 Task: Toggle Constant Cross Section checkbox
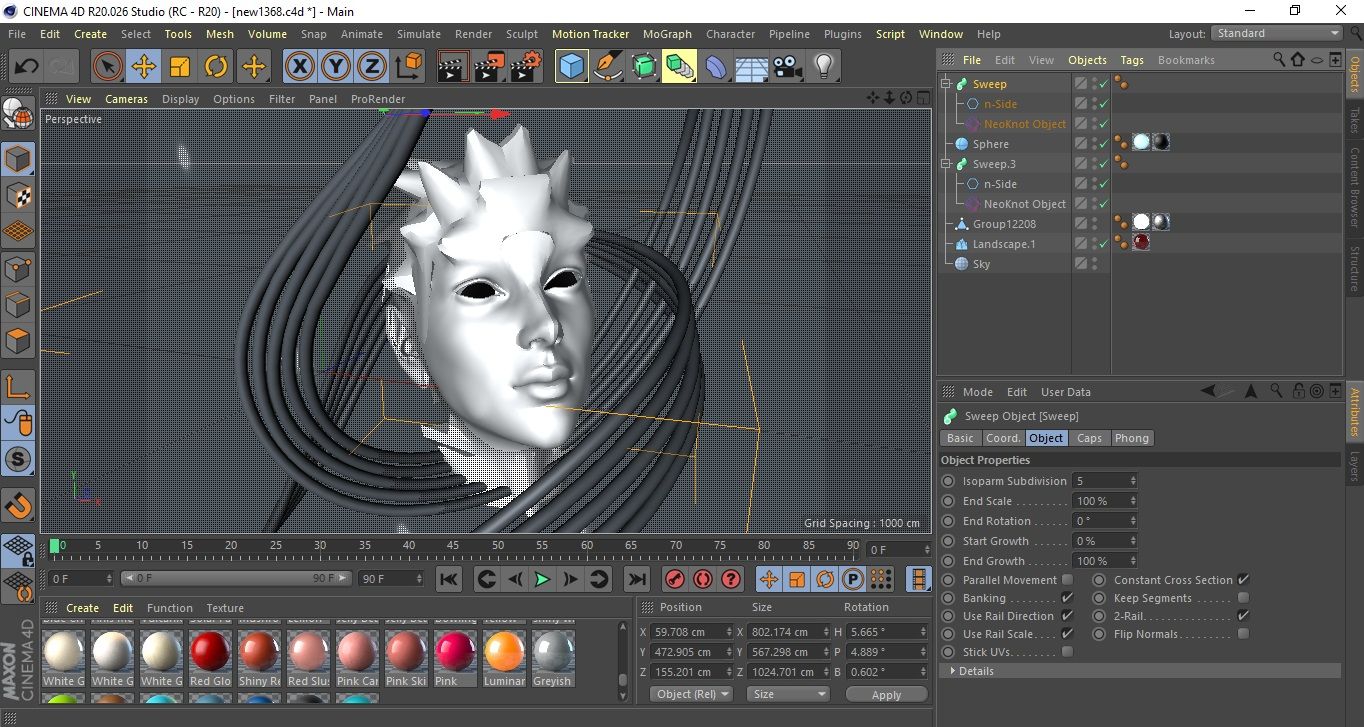click(1243, 580)
